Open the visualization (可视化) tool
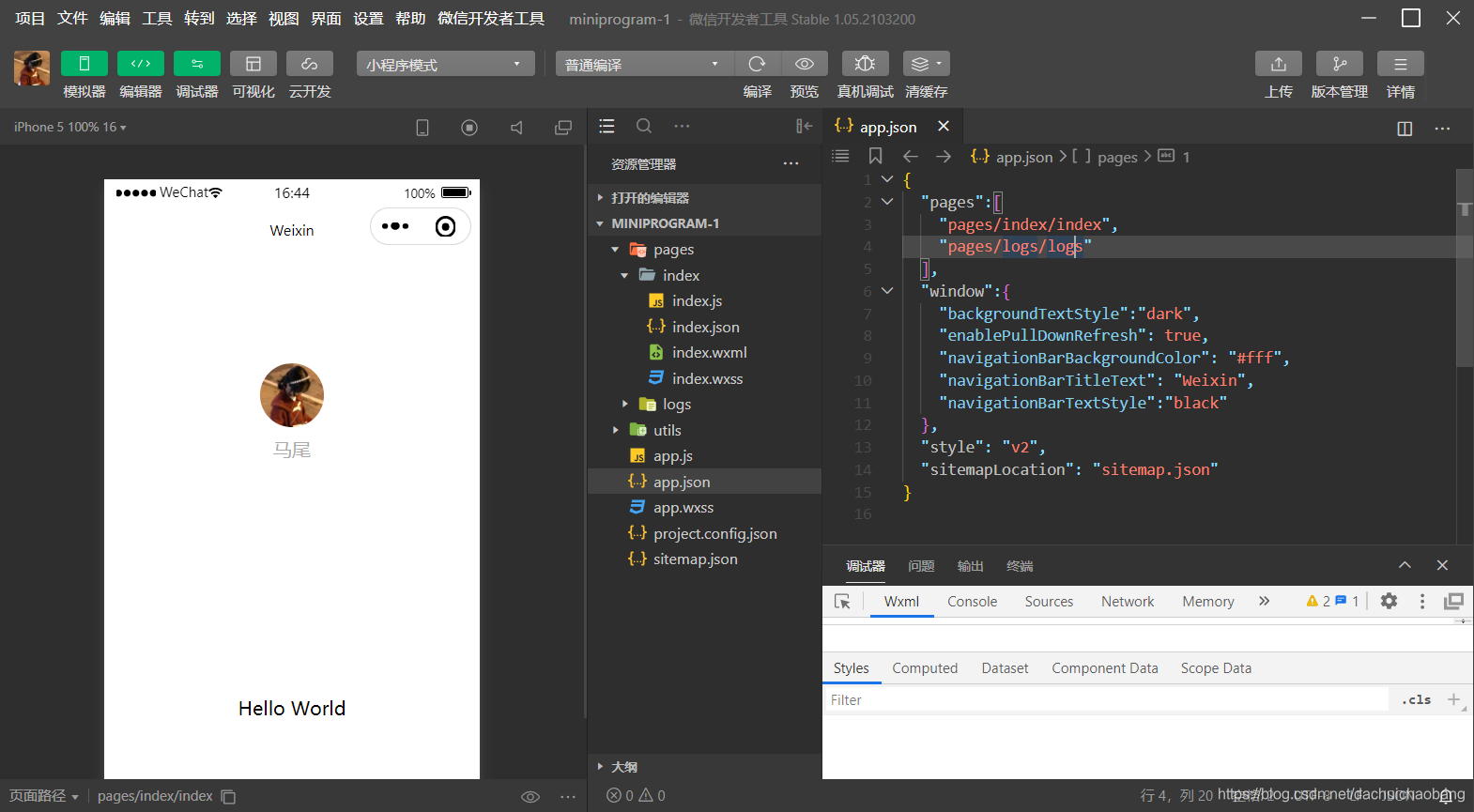 tap(253, 64)
